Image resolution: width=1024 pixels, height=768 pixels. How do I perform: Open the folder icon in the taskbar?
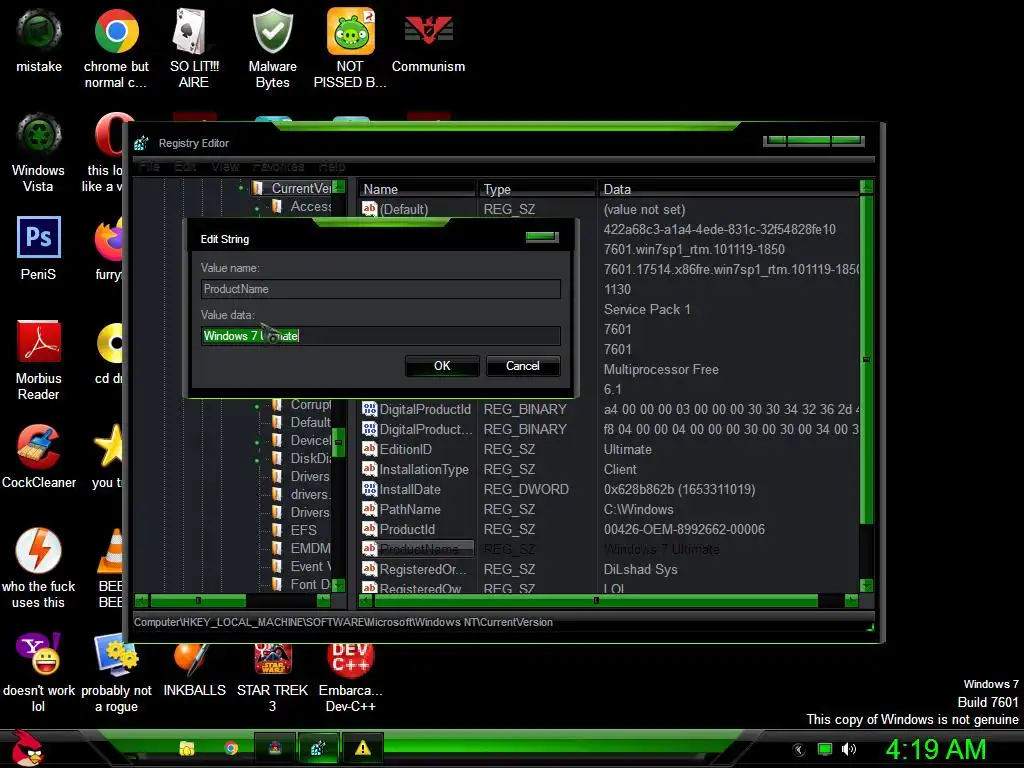[187, 748]
